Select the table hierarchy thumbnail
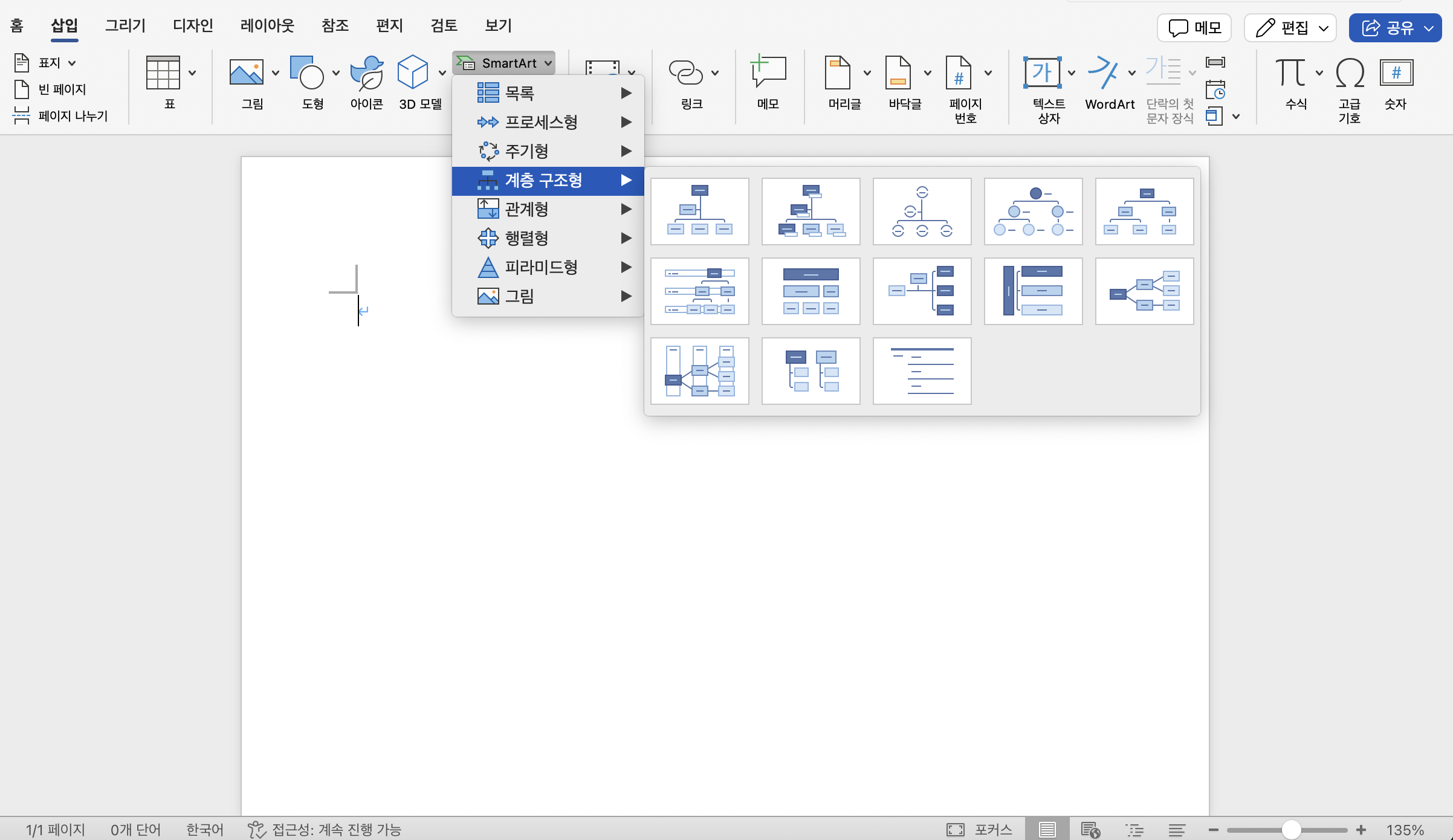The image size is (1453, 840). (811, 291)
